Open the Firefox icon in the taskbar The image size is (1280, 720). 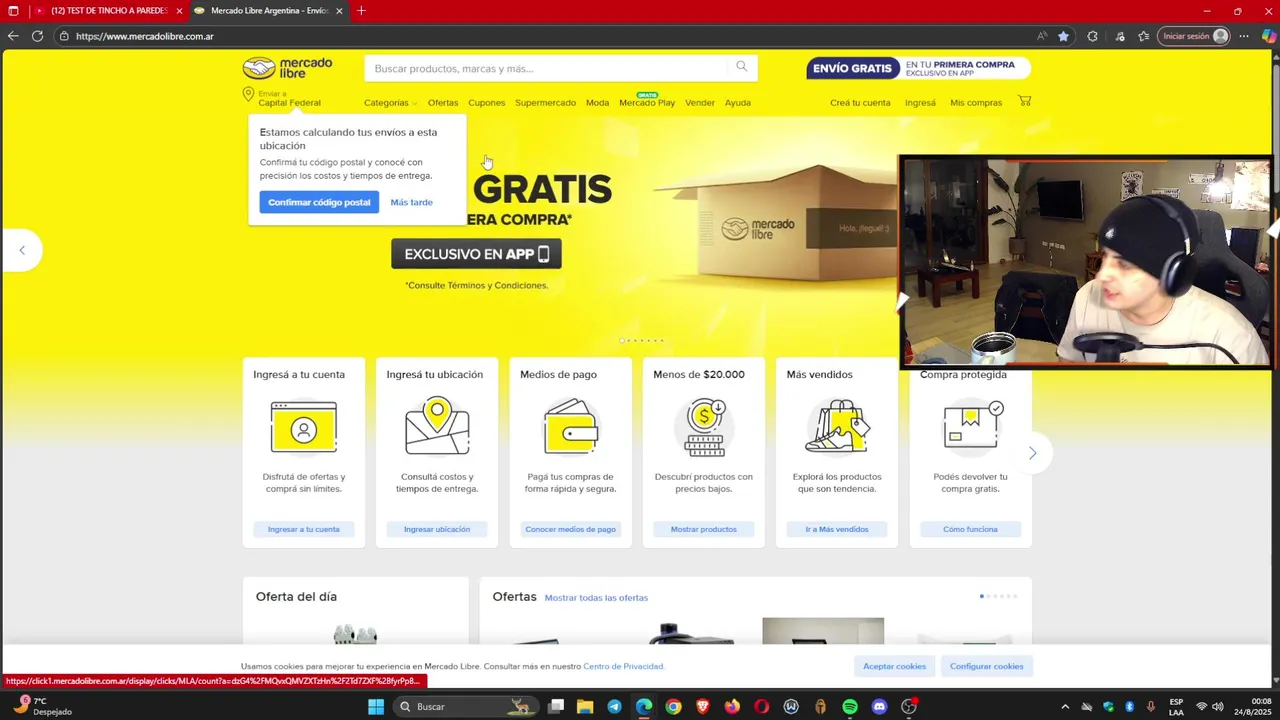[x=732, y=707]
